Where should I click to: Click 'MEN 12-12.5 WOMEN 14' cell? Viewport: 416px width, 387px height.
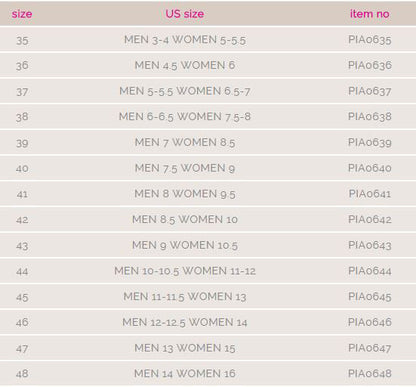click(x=185, y=322)
